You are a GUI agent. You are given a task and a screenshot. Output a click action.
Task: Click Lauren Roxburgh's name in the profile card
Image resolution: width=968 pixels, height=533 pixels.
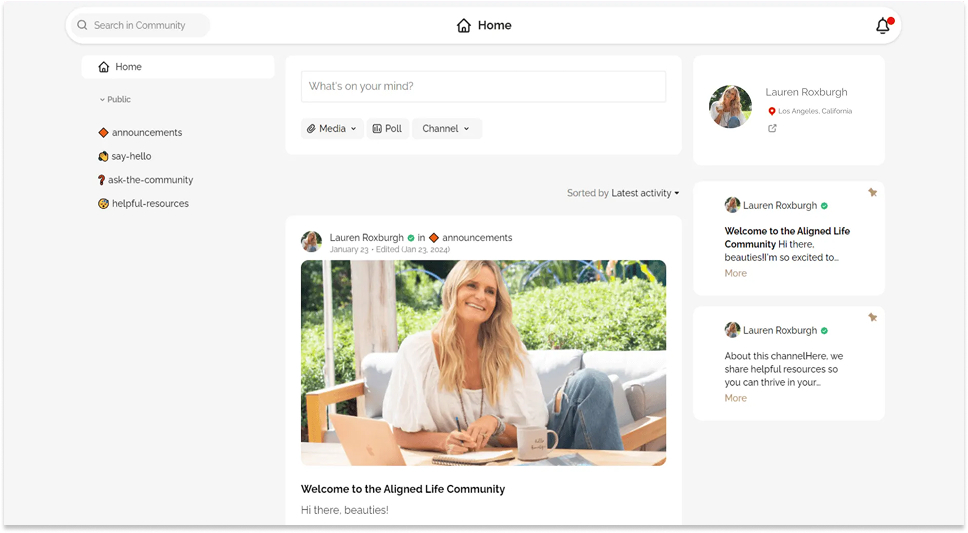[x=806, y=92]
